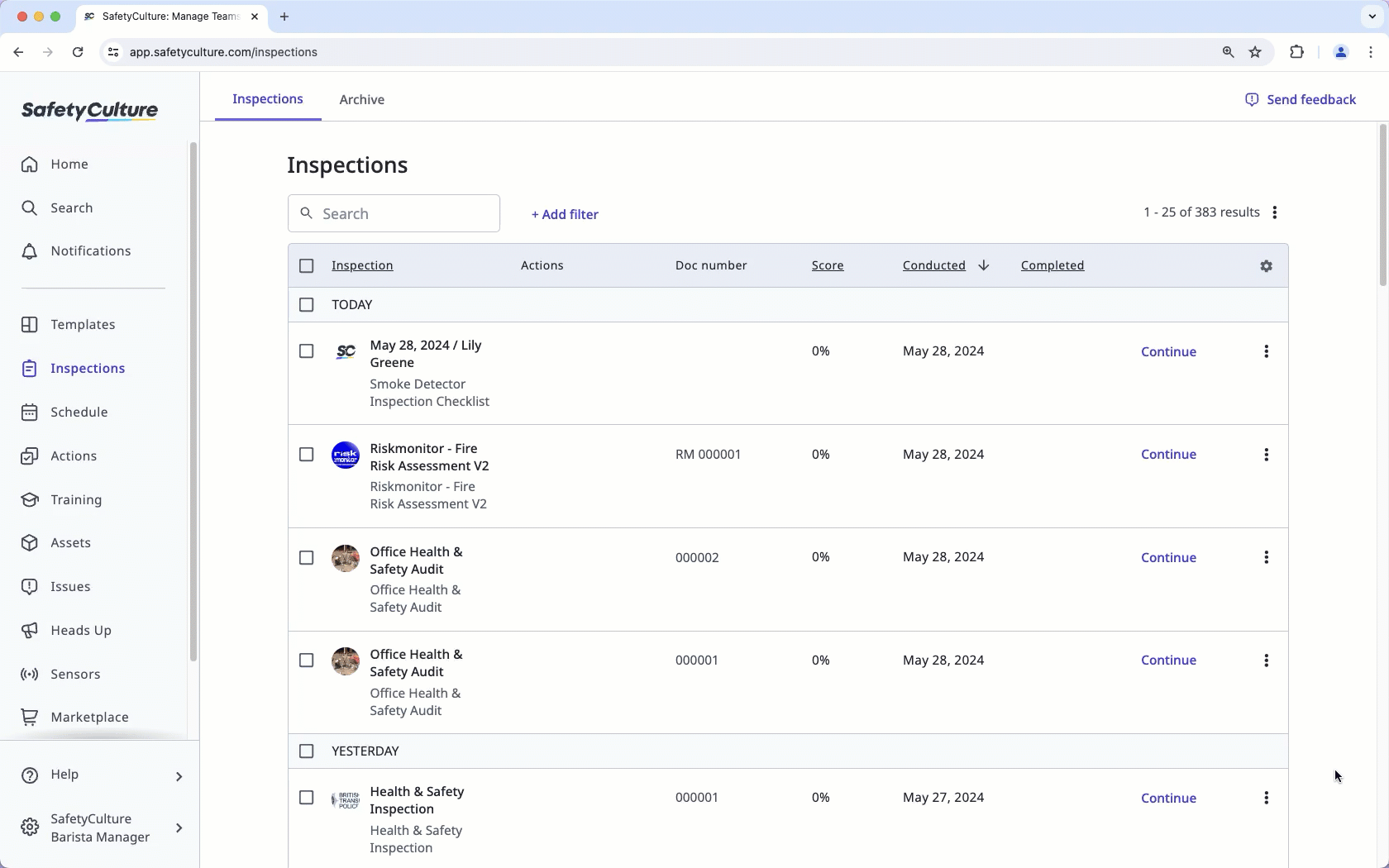Click the + Add filter button
The image size is (1389, 868).
tap(565, 214)
